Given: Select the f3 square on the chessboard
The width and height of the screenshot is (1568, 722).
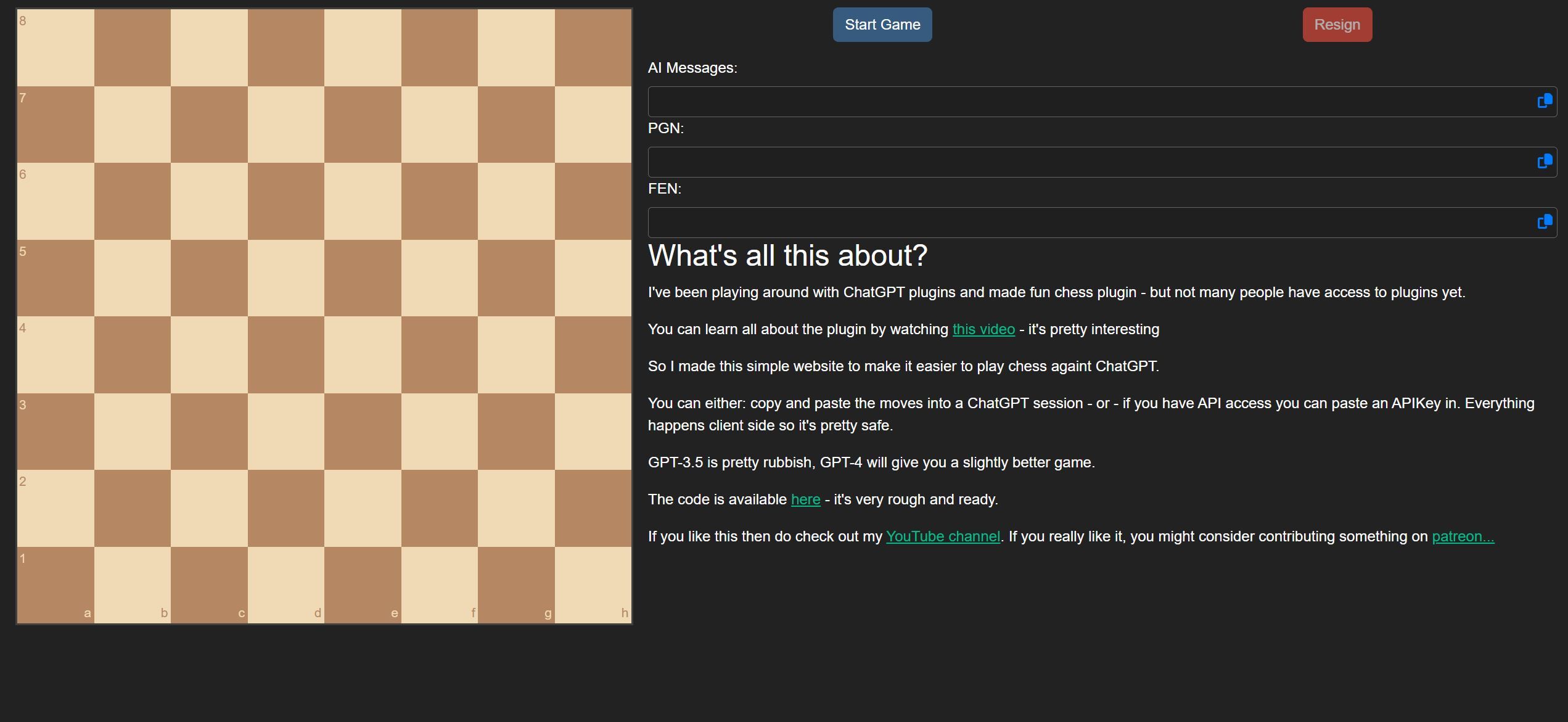Looking at the screenshot, I should 440,432.
